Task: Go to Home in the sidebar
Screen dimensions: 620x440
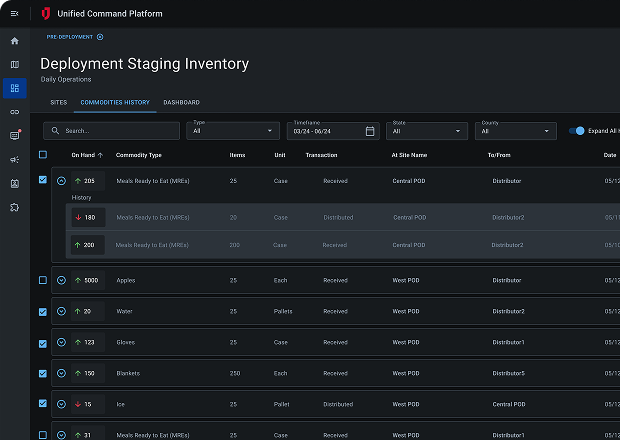Action: (x=14, y=41)
